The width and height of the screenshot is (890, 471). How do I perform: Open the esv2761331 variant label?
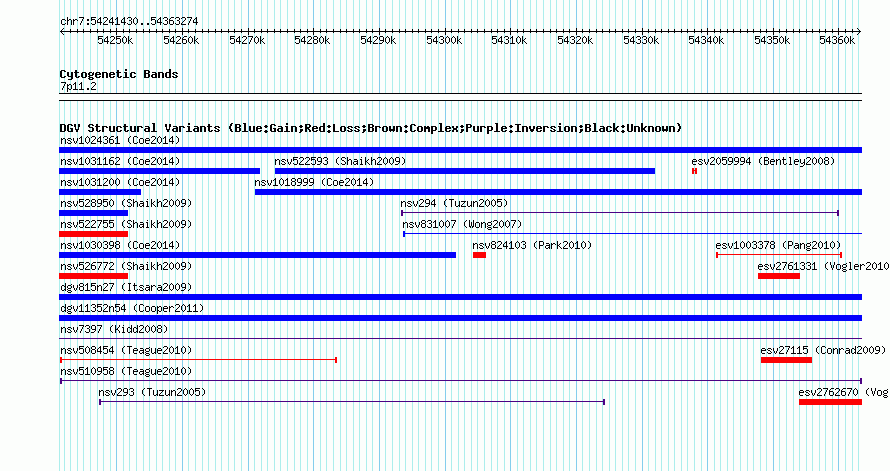[823, 266]
